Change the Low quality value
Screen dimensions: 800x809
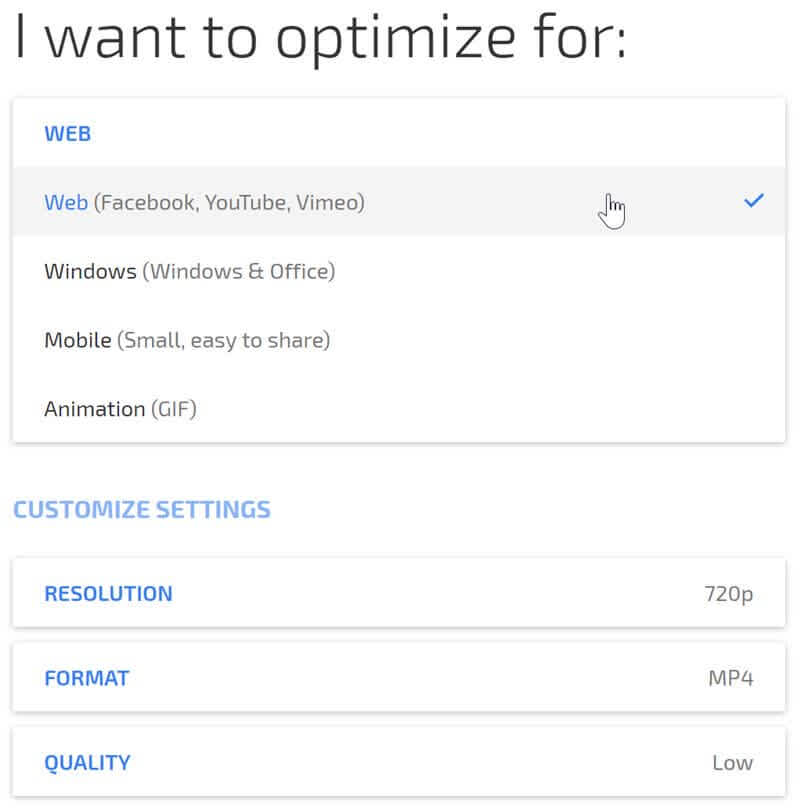tap(732, 763)
